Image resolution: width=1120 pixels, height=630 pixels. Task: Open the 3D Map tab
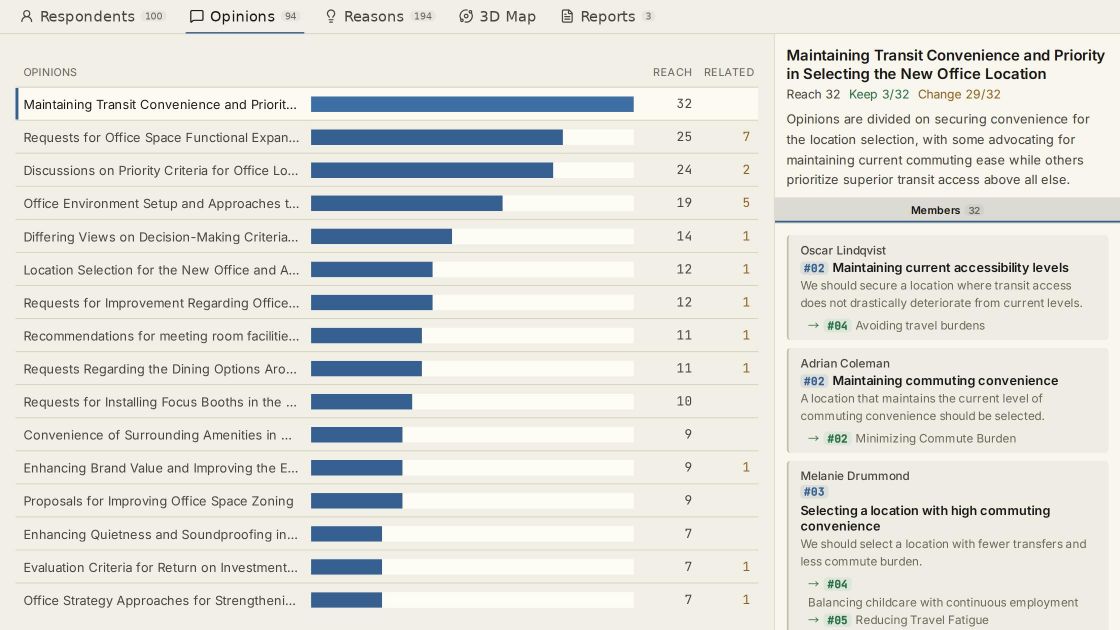coord(497,16)
